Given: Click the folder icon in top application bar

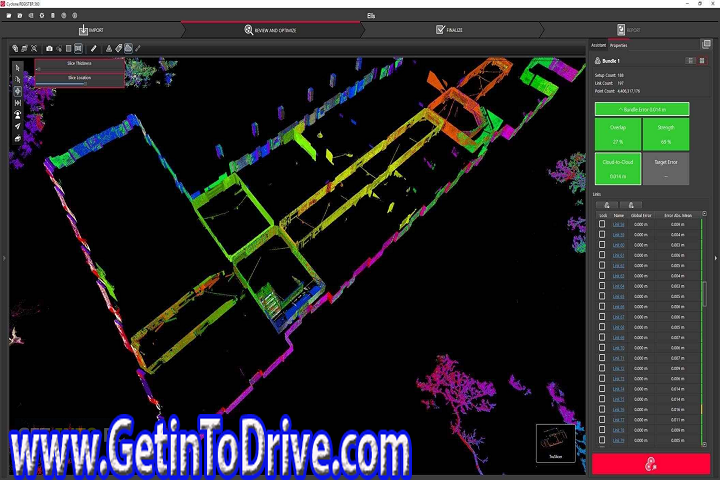Looking at the screenshot, I should [9, 16].
